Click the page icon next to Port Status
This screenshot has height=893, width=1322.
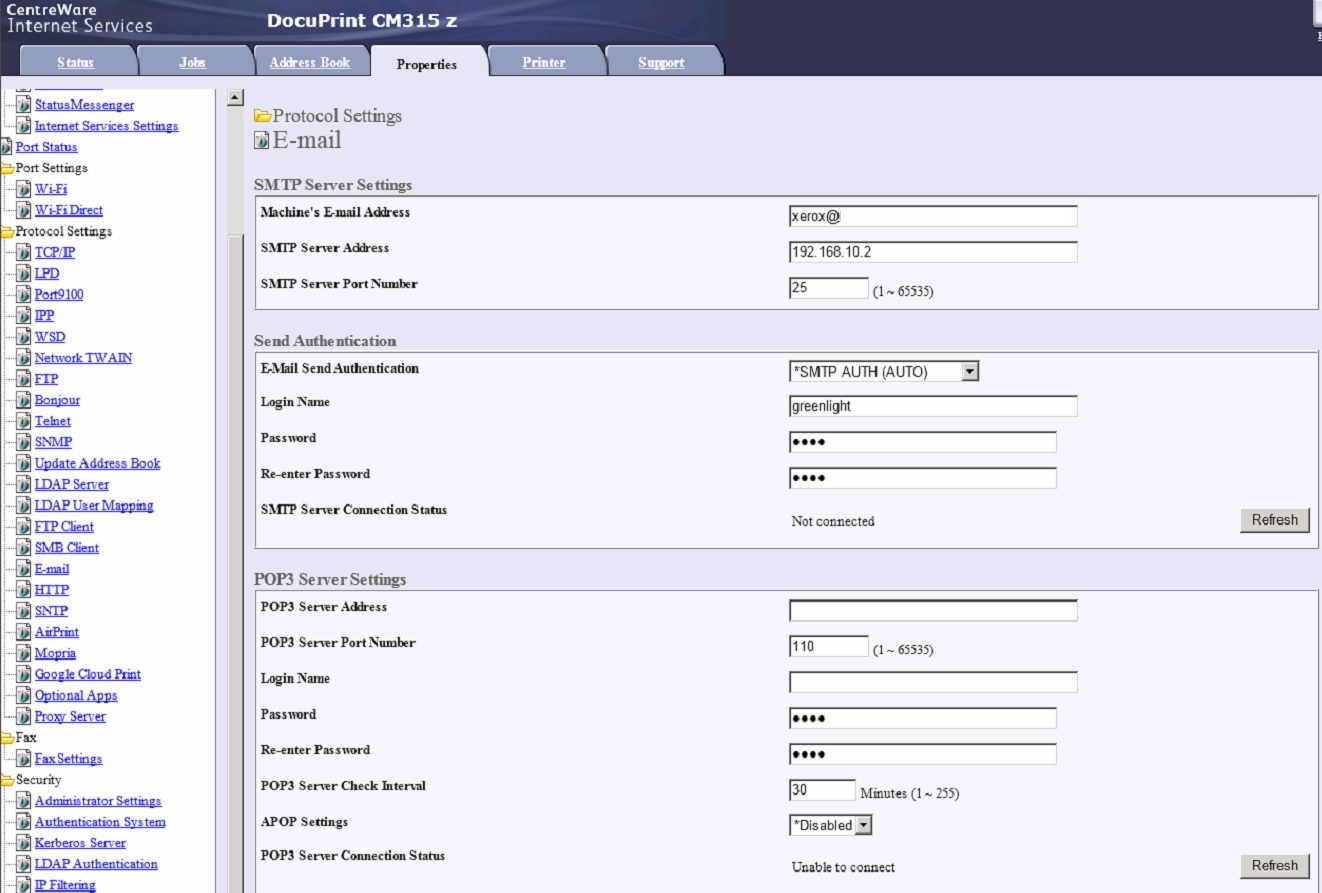(7, 147)
